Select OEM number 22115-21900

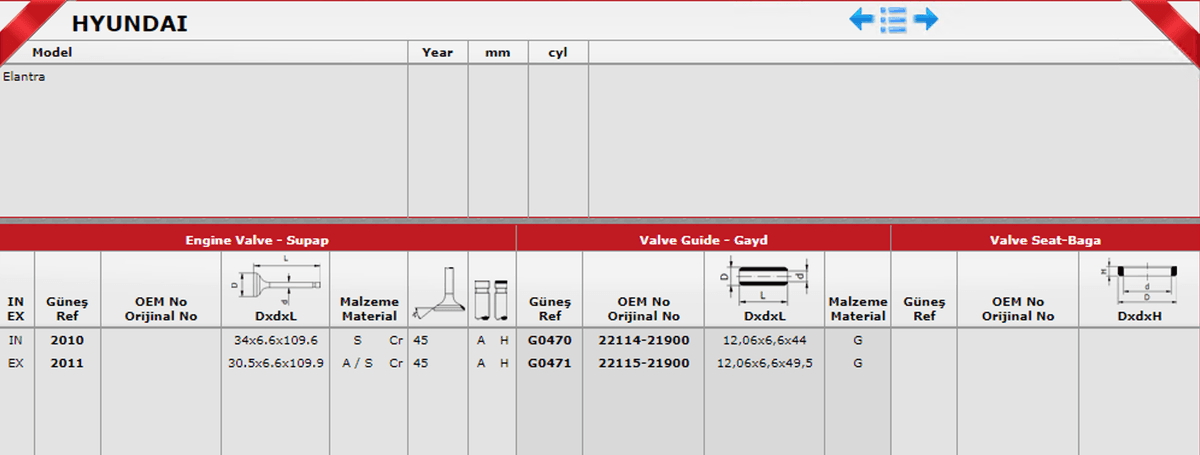(643, 363)
